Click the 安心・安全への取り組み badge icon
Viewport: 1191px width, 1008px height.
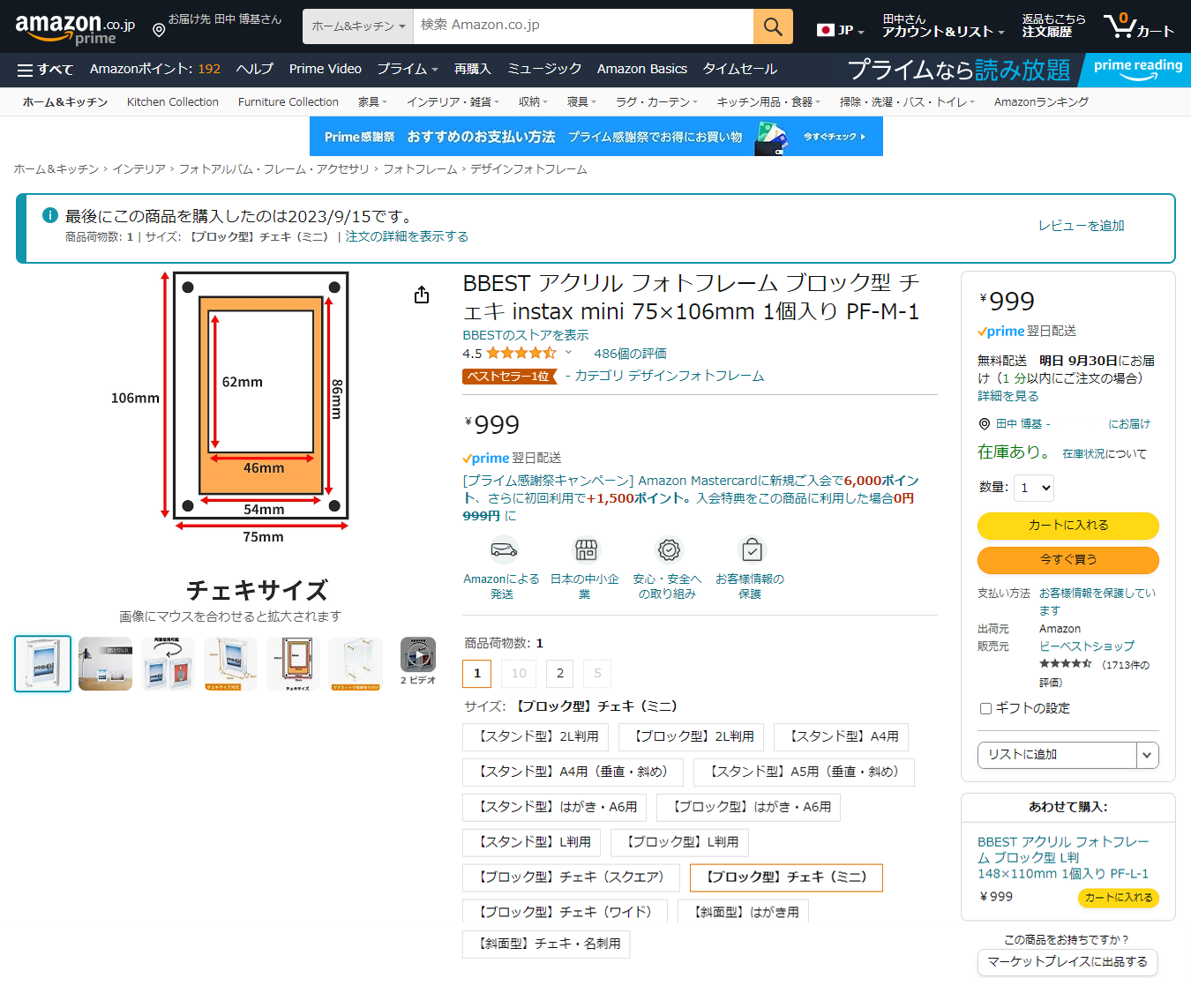669,550
